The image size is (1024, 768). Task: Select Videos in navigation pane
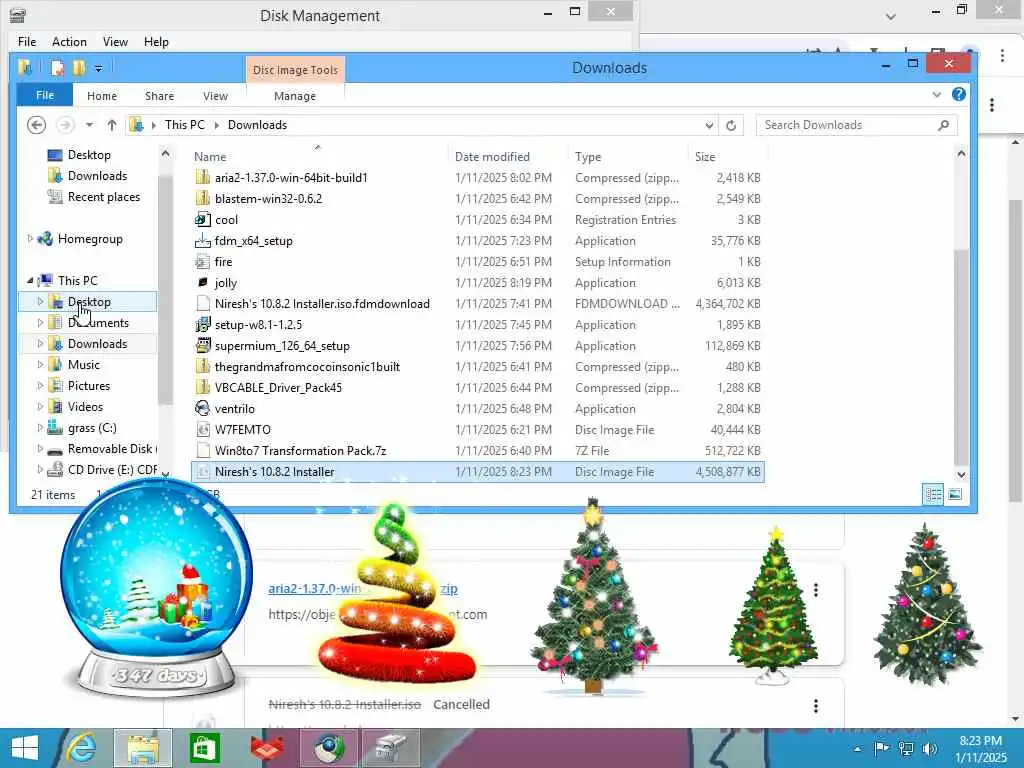pos(86,407)
